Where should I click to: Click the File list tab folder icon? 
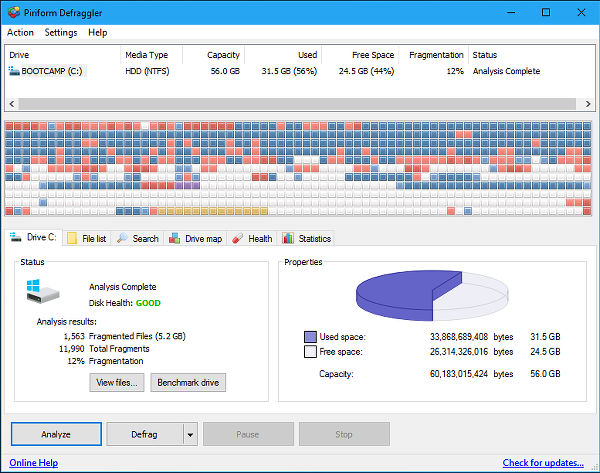coord(72,238)
